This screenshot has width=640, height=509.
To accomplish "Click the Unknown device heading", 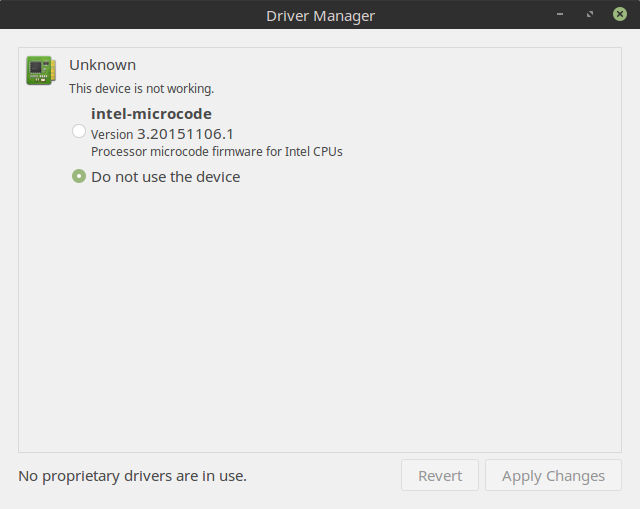I will pyautogui.click(x=102, y=65).
